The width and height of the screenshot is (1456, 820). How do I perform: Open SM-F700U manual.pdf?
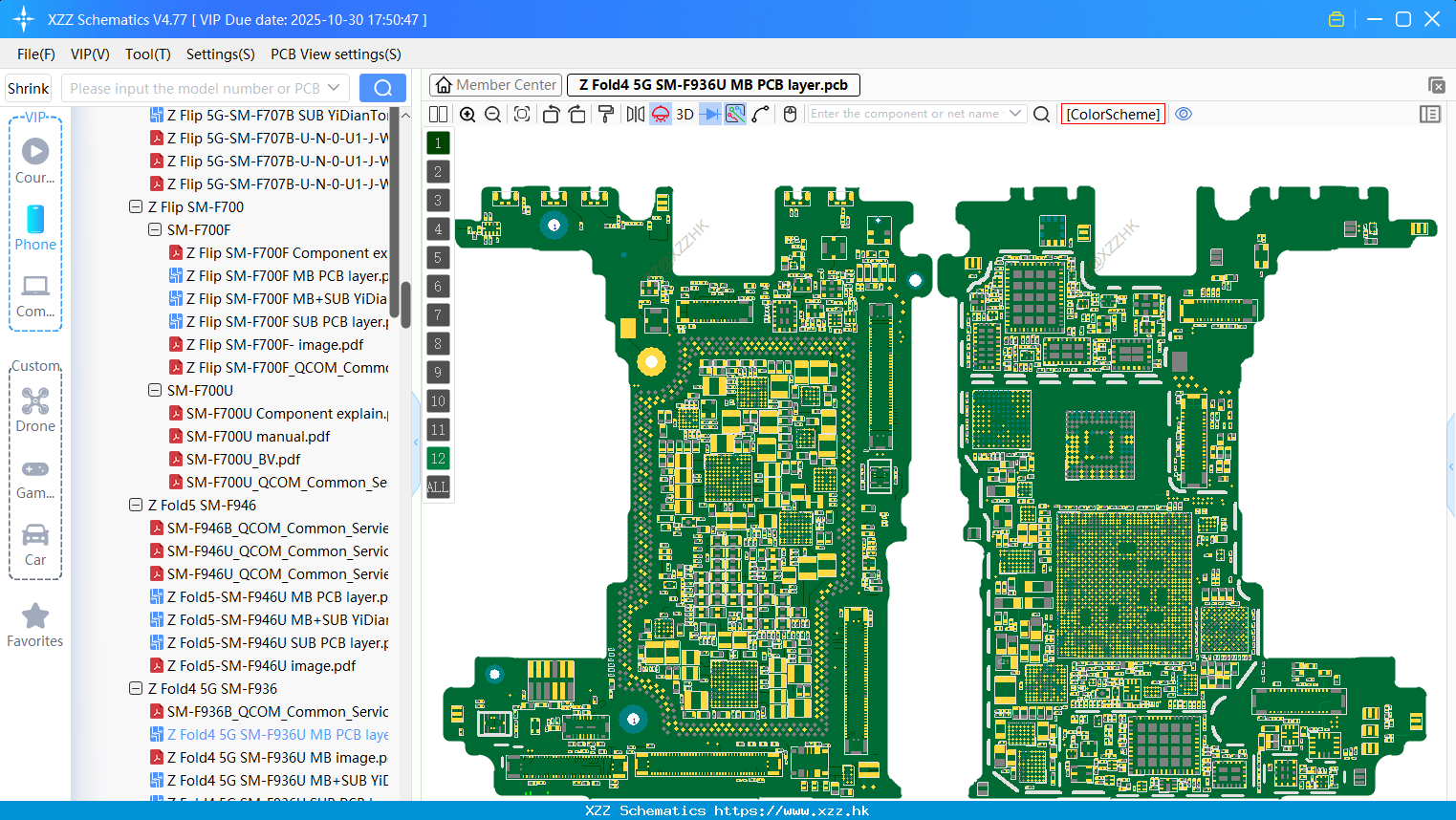point(250,436)
